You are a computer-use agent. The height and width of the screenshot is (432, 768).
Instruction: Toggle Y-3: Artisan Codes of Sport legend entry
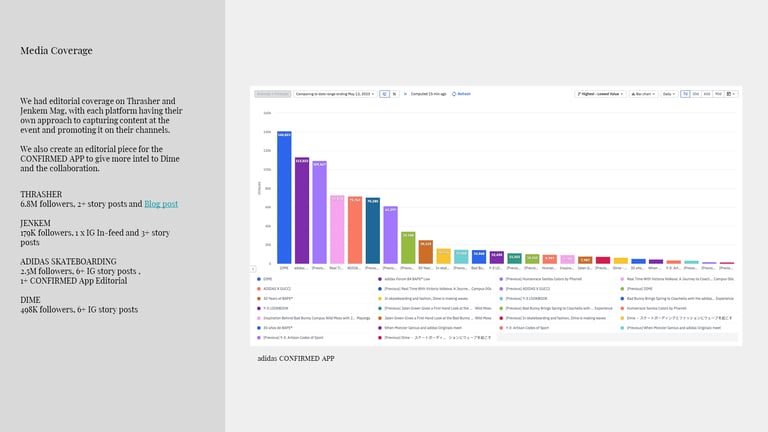point(524,328)
